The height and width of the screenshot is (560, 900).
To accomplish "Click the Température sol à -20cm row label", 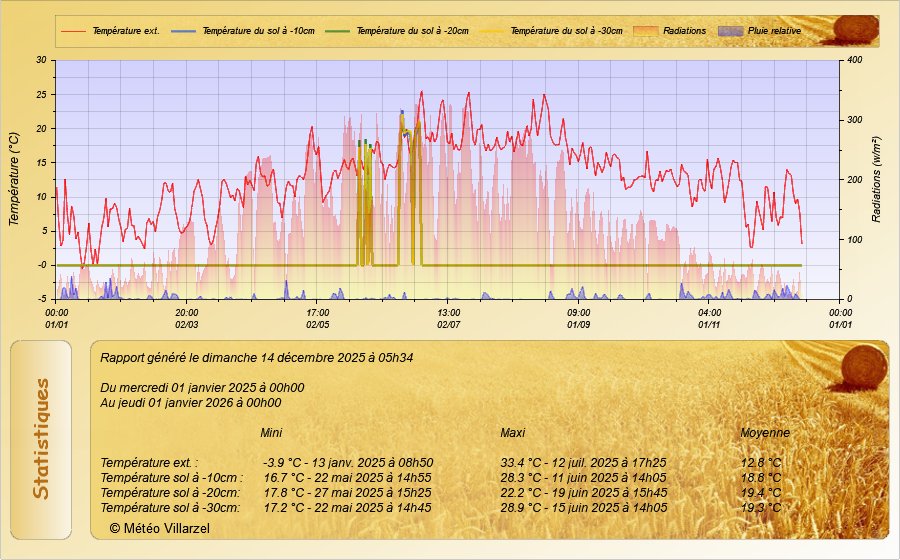I will tap(170, 493).
